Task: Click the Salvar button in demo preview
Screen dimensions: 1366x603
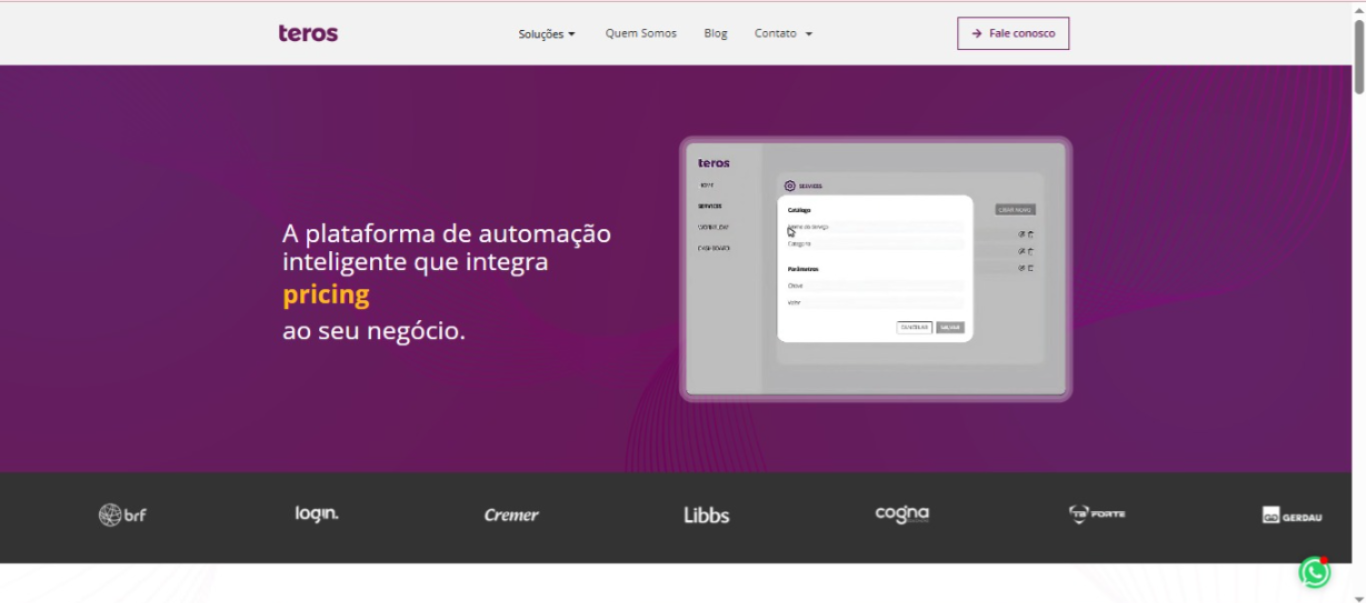Action: point(950,327)
